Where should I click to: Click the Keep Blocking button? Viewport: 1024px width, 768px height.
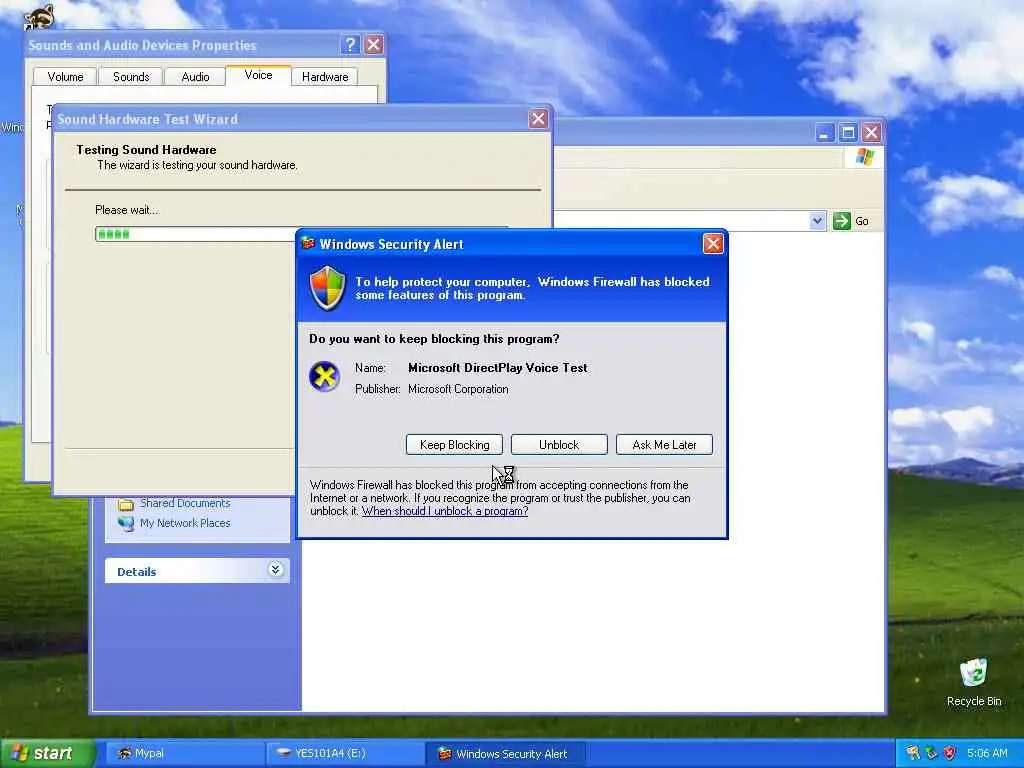click(x=454, y=445)
